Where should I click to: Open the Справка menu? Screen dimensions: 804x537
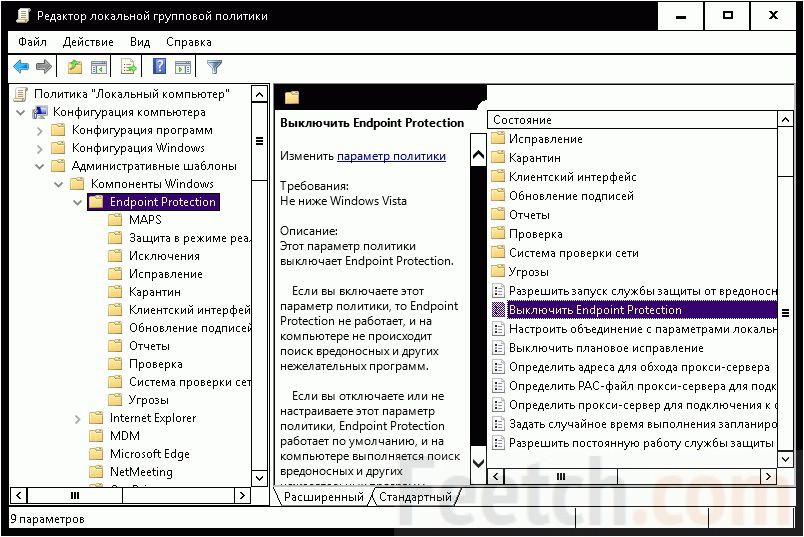pyautogui.click(x=189, y=42)
